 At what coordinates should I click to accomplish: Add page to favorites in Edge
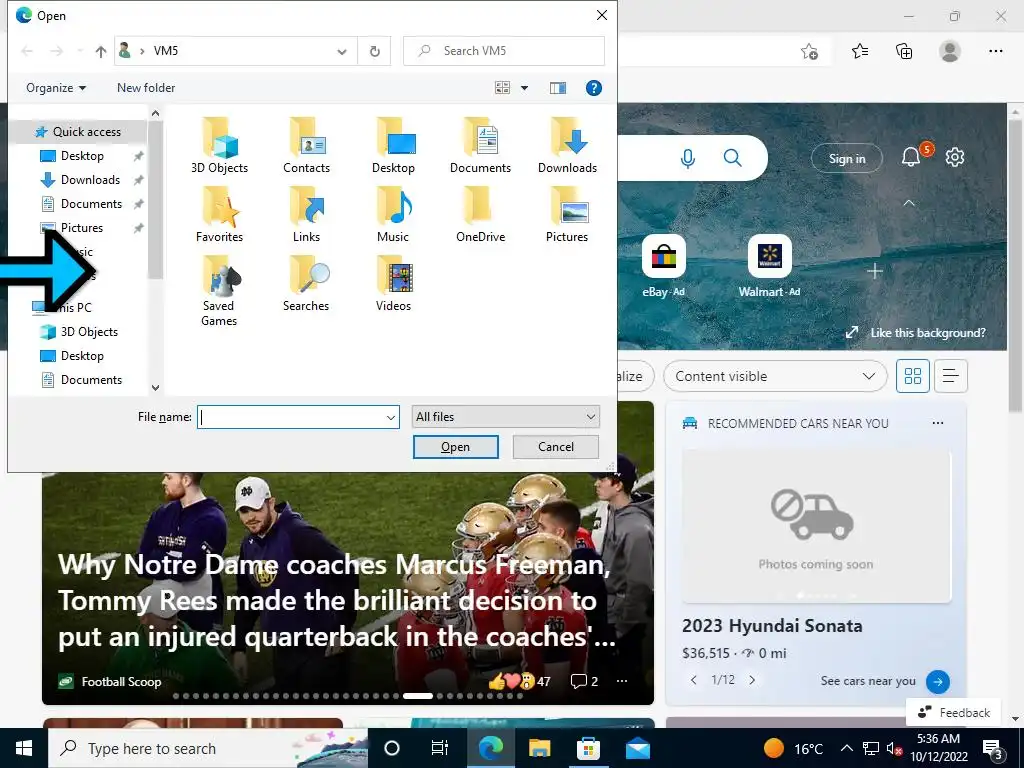810,52
